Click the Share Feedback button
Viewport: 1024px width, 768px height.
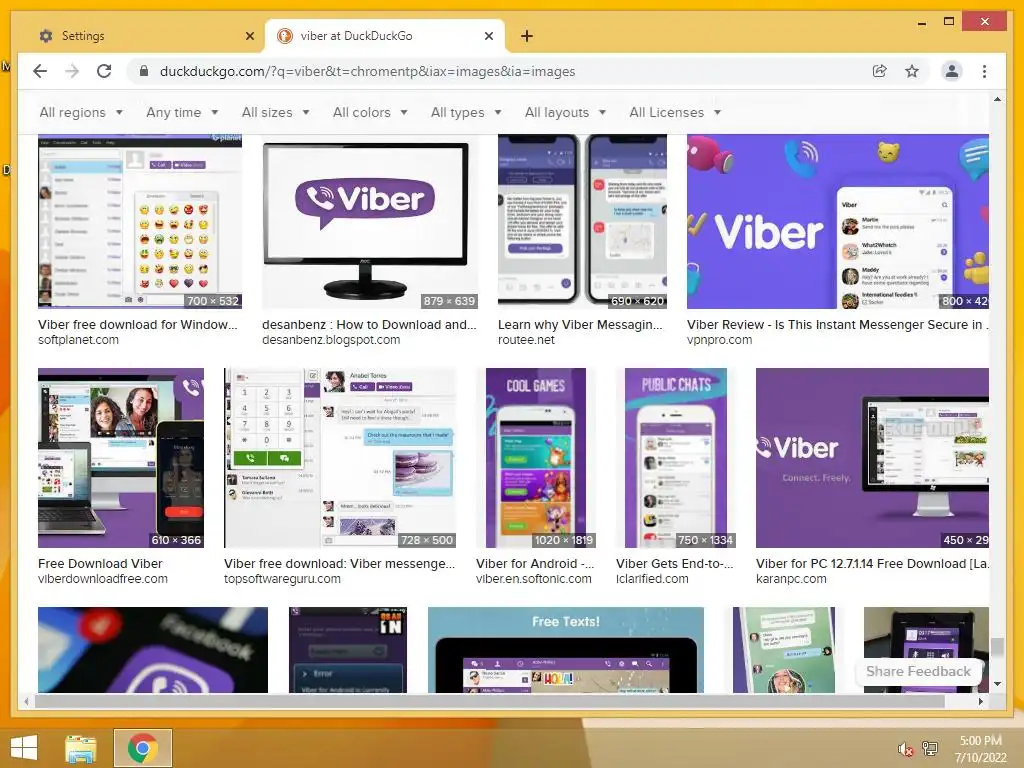coord(918,671)
